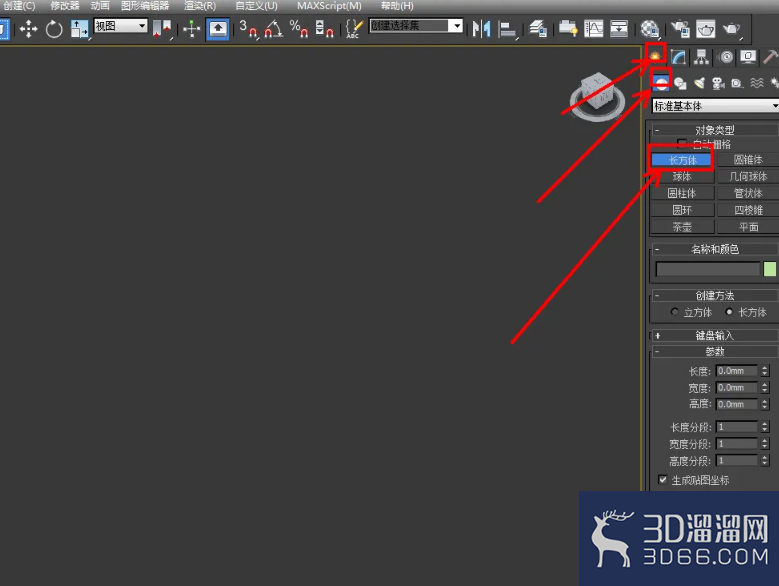Open Edit Named Selection Sets
The width and height of the screenshot is (779, 586).
(353, 29)
